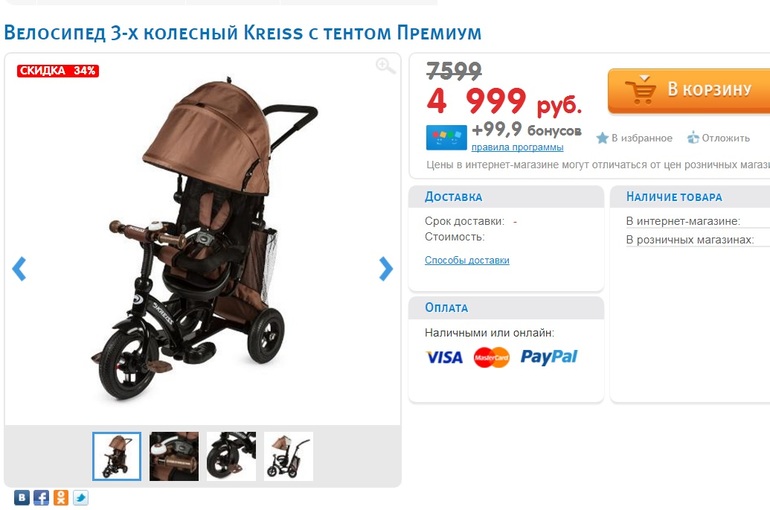Select side-view tricycle thumbnail
The image size is (770, 510).
coord(288,456)
